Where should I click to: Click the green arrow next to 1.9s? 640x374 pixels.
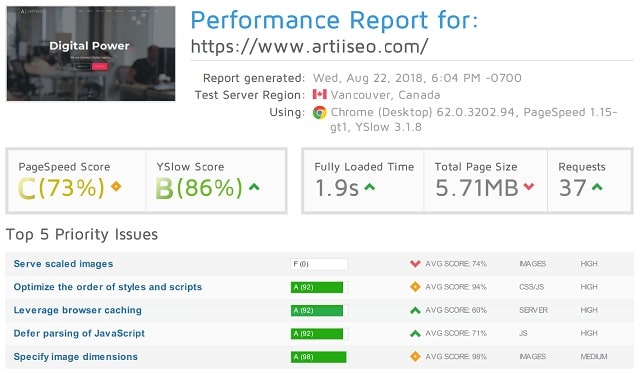coord(369,187)
